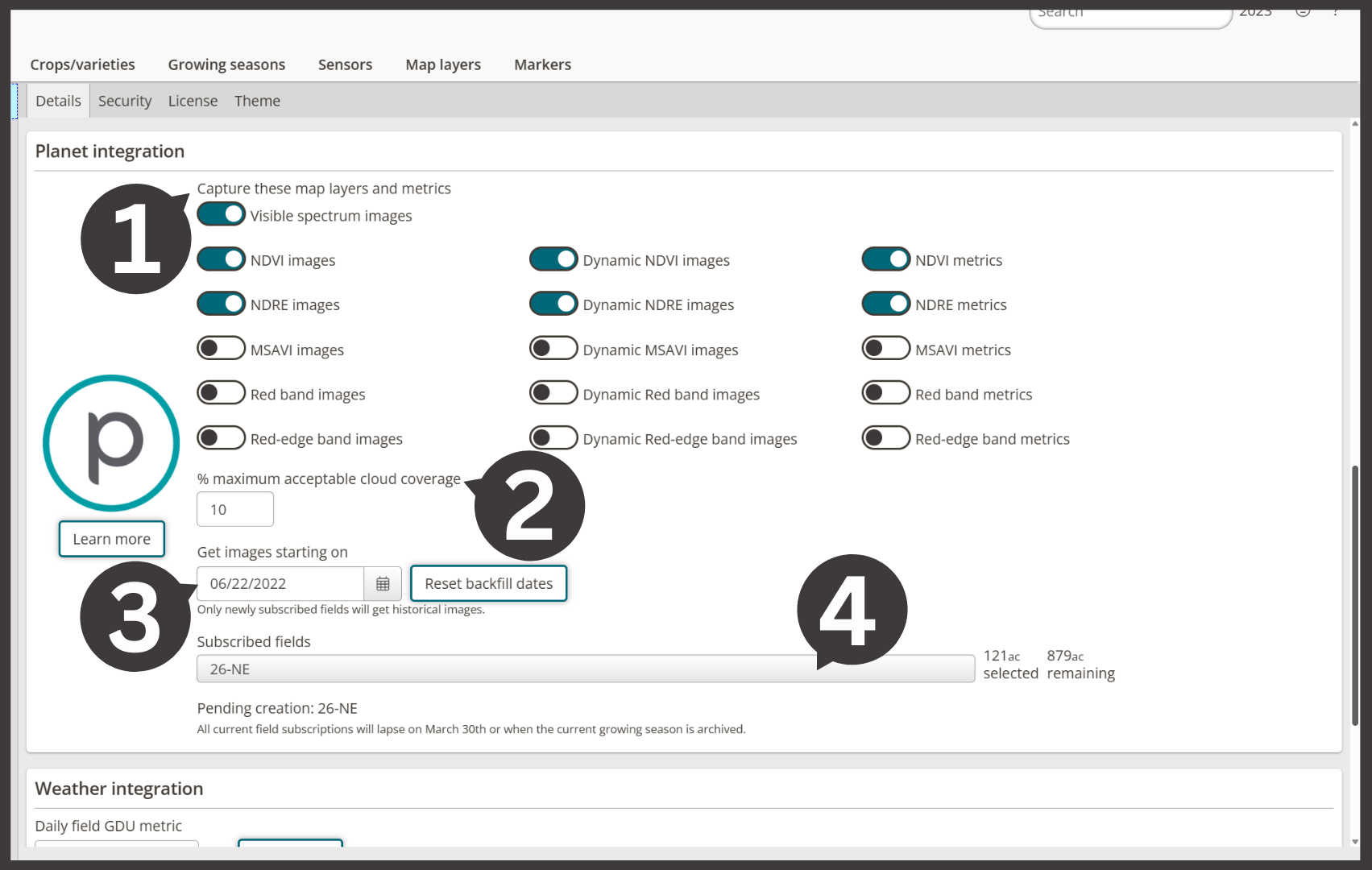1372x870 pixels.
Task: Click scrollbar up arrow
Action: point(1355,123)
